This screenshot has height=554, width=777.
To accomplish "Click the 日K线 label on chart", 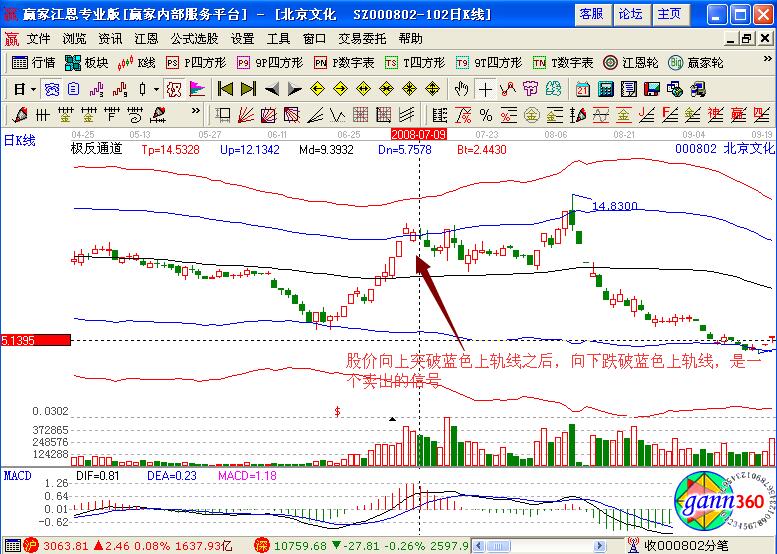I will point(20,141).
